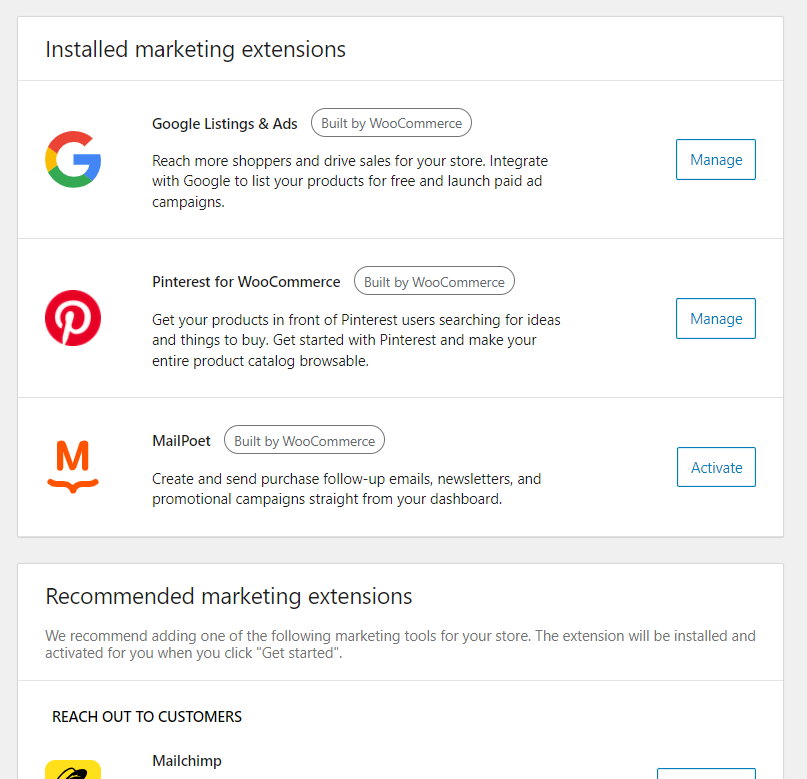Screen dimensions: 807x779
Task: Open the Mailchimp extension title
Action: tap(187, 760)
